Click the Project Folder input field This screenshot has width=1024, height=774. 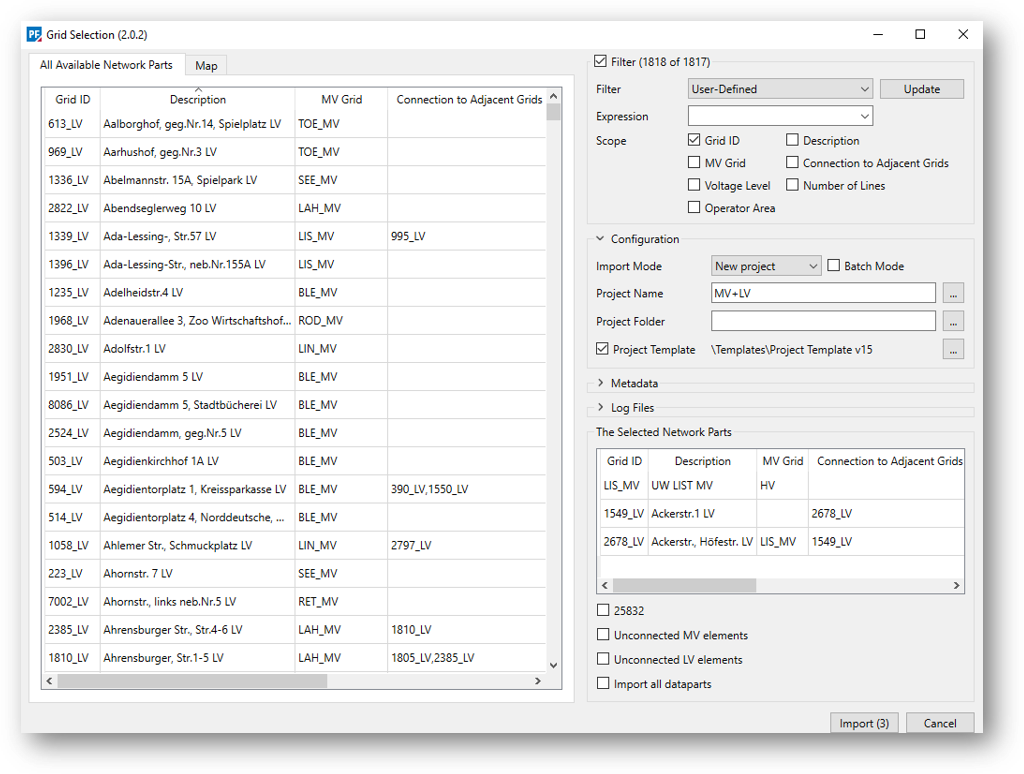823,321
